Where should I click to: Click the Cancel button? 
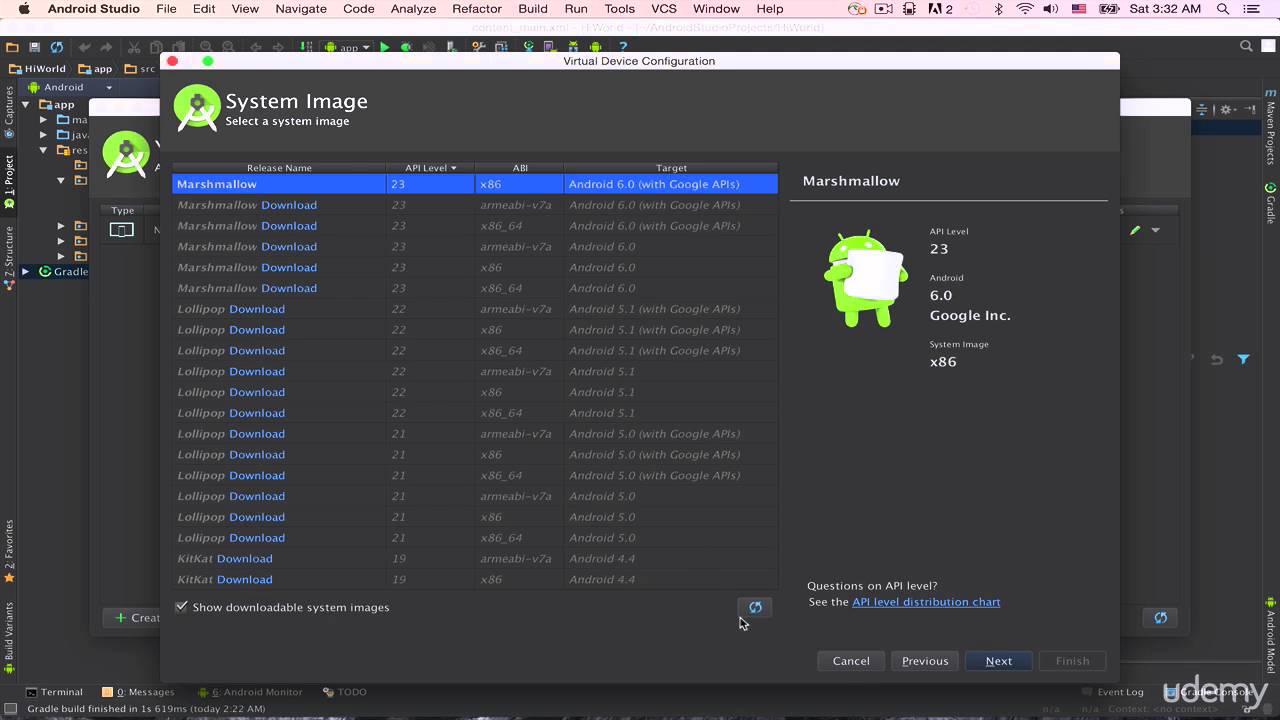coord(851,661)
